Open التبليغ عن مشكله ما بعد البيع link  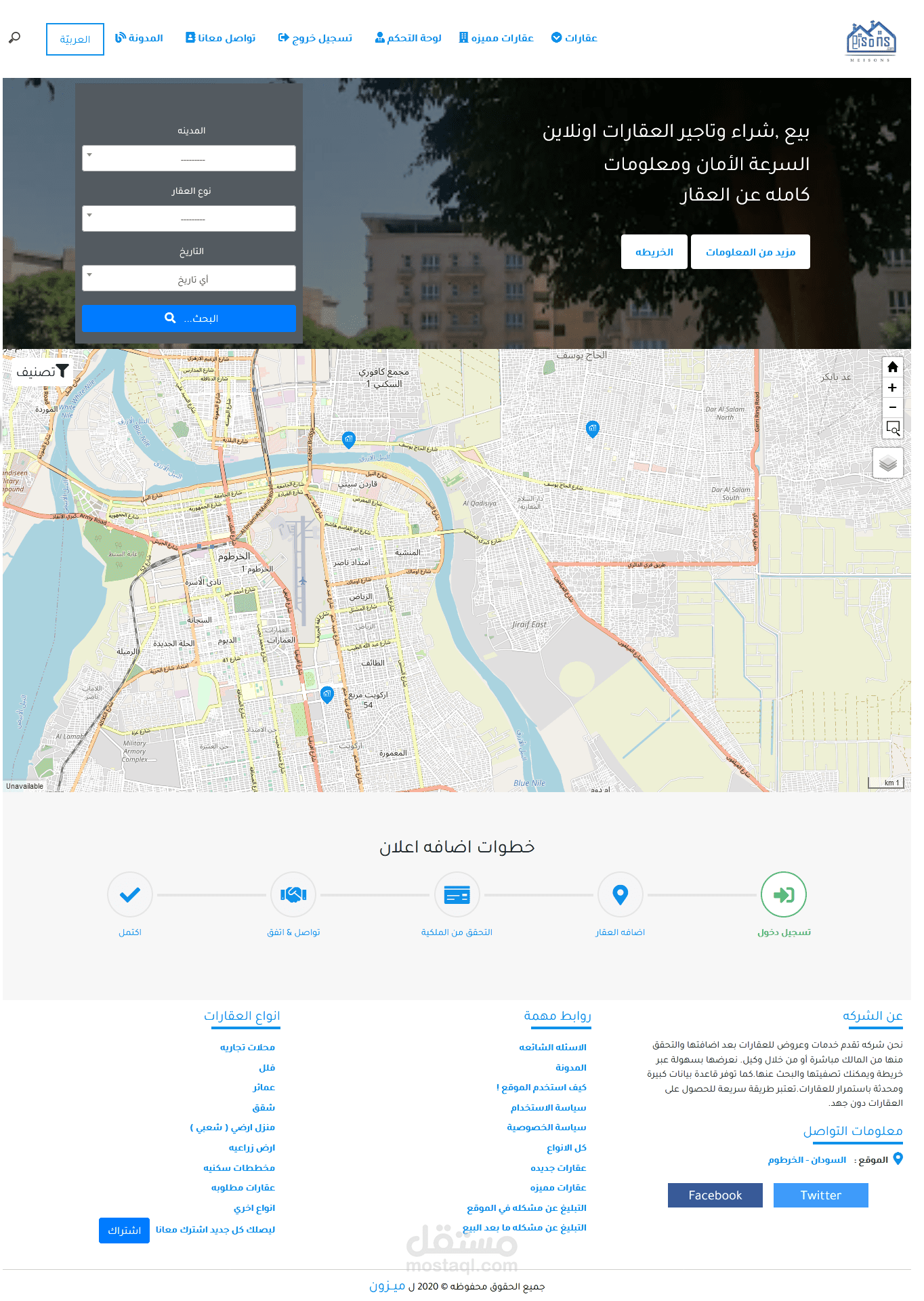point(524,1228)
